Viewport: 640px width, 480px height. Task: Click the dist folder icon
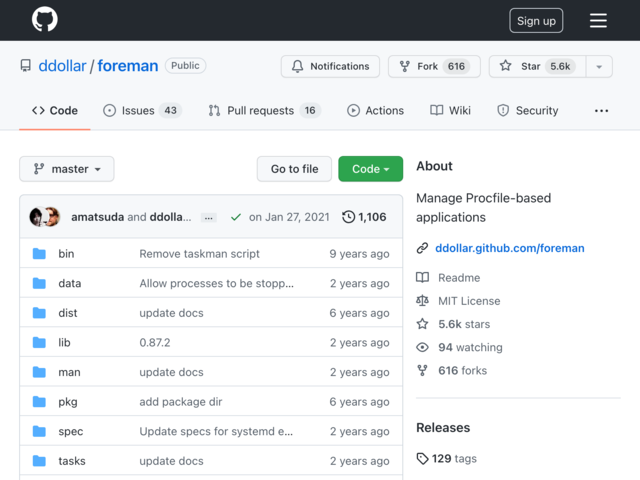click(39, 313)
